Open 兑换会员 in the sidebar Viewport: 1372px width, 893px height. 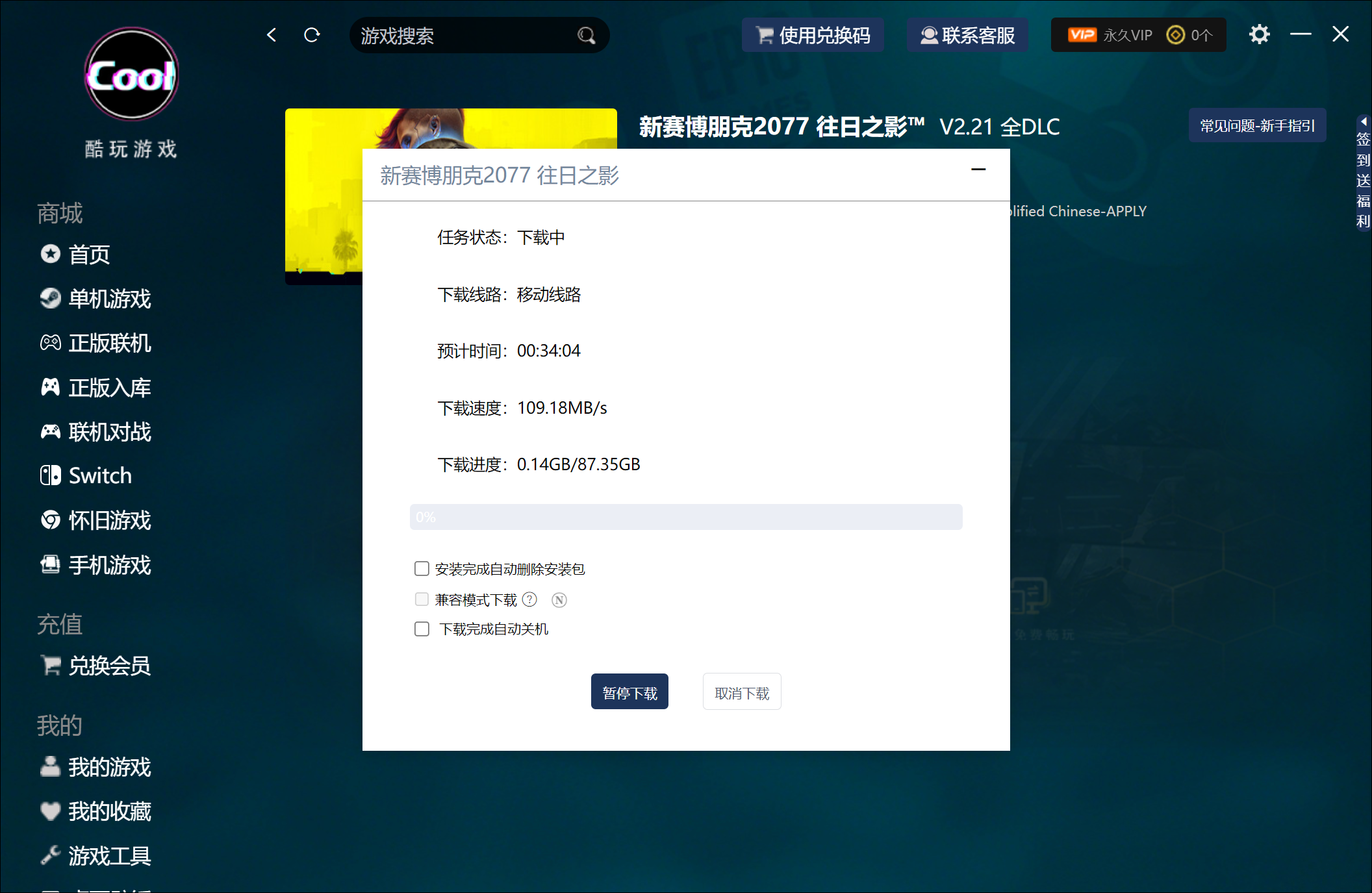pos(95,666)
